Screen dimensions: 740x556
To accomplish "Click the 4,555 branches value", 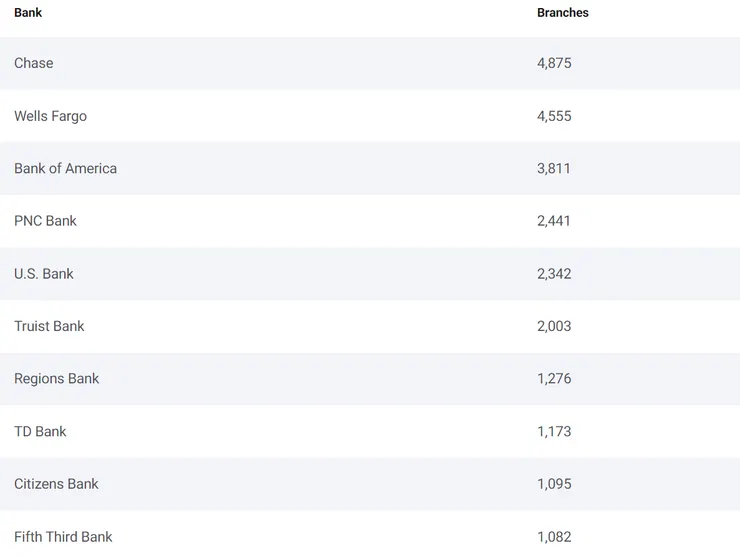I will click(x=554, y=116).
